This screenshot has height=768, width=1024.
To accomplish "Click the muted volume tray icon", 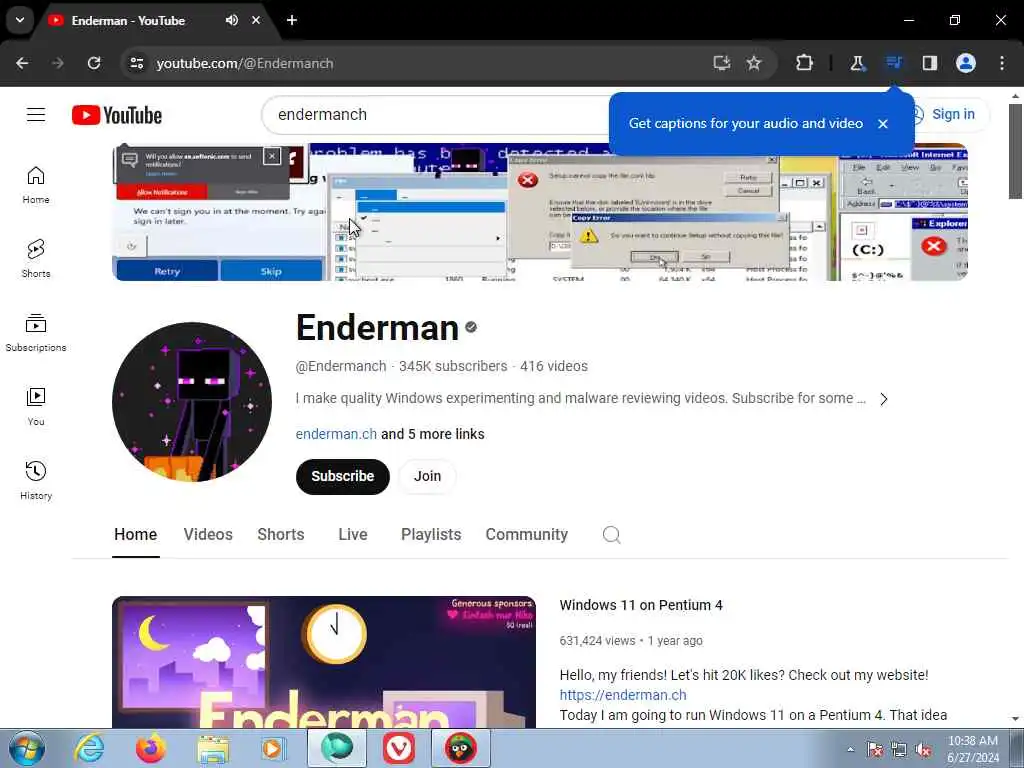I will (x=923, y=749).
